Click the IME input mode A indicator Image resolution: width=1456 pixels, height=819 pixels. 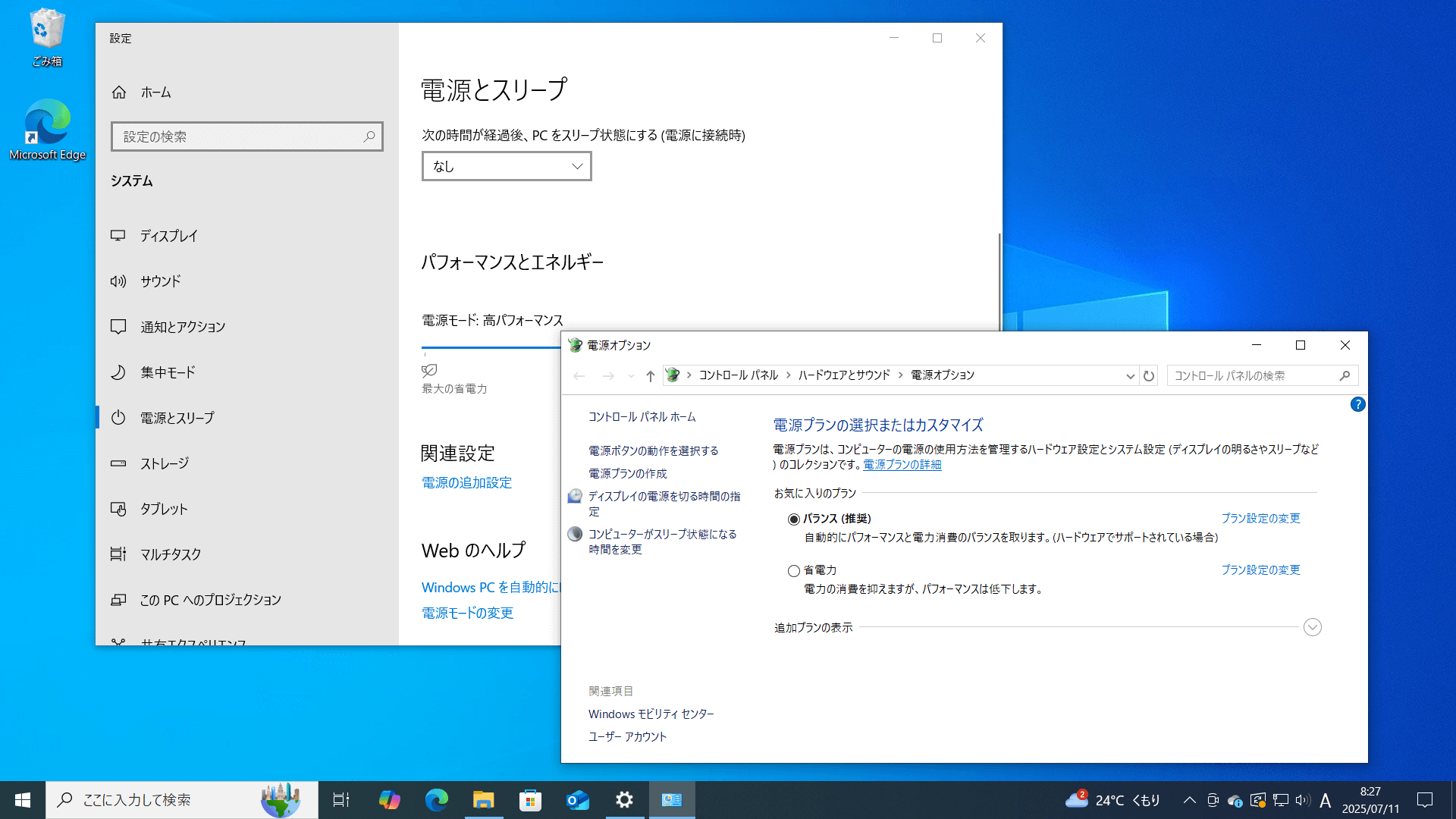tap(1325, 800)
